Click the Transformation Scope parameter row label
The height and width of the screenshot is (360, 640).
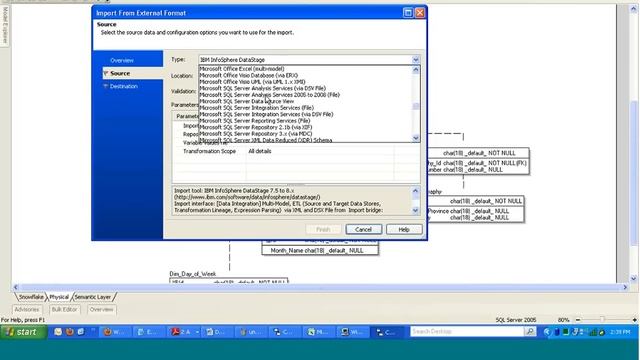click(x=209, y=151)
